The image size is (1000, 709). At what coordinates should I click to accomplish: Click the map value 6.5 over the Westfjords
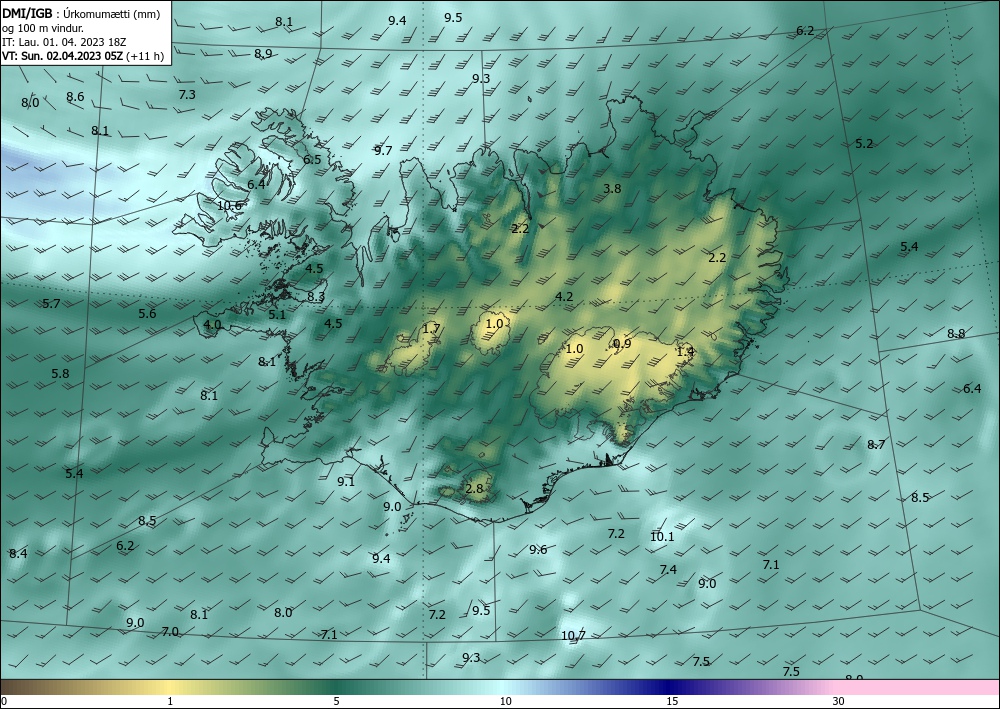(312, 159)
